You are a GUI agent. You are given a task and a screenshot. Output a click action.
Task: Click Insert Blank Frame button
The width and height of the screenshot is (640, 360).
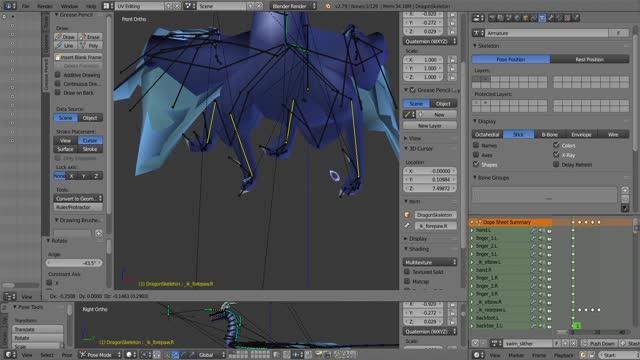[78, 57]
